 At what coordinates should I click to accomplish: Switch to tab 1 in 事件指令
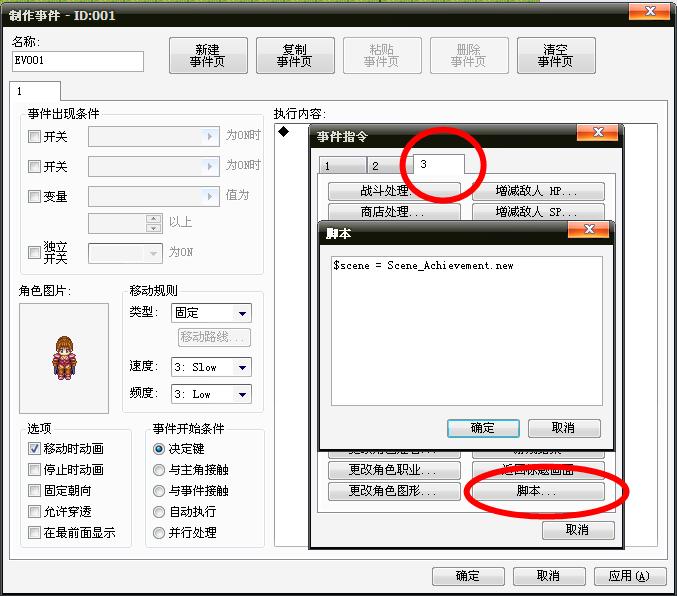(x=342, y=166)
